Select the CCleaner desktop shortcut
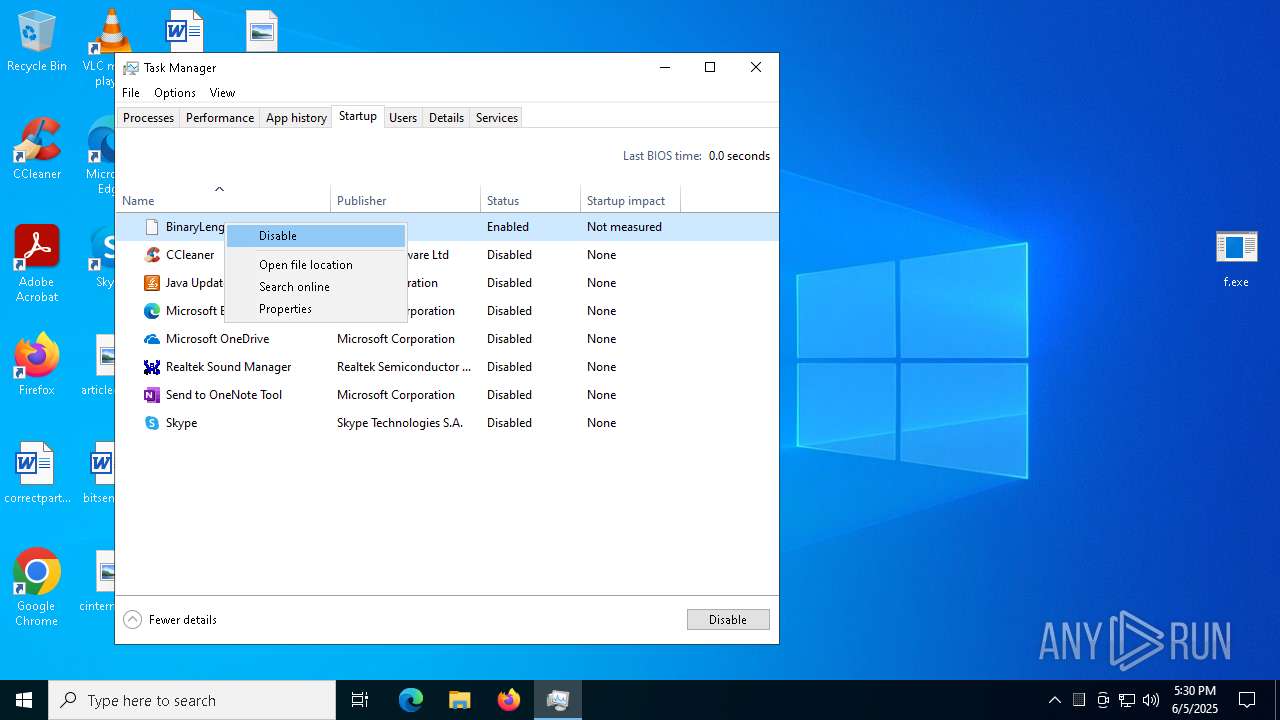 (x=37, y=150)
